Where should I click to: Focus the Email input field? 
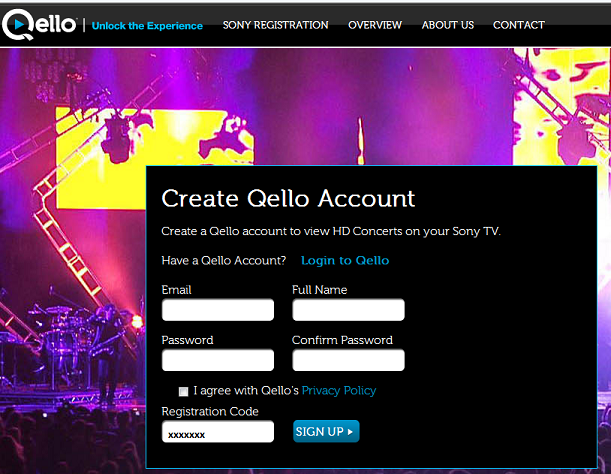point(218,310)
